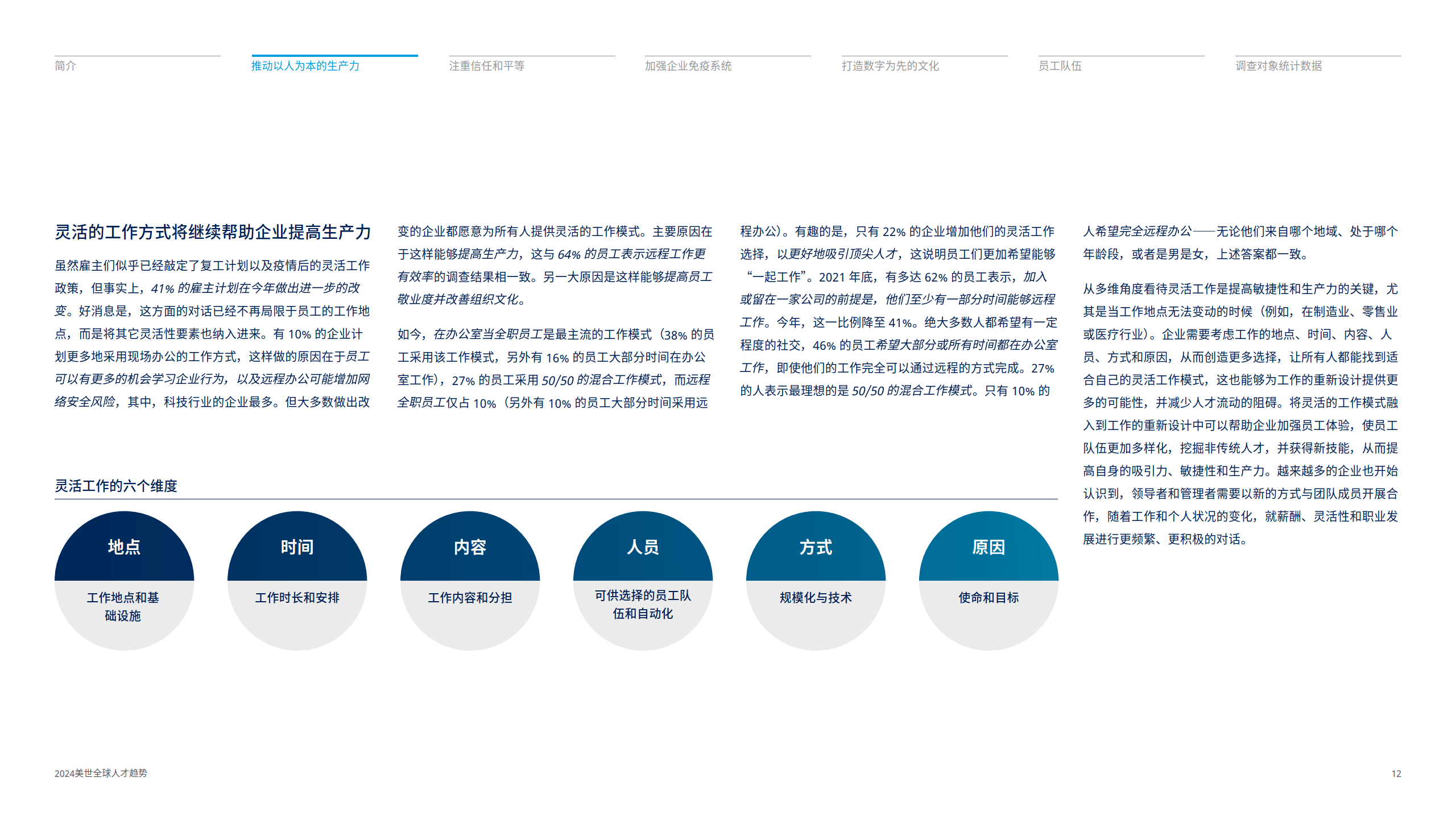
Task: Click the 原因 dimension circle
Action: [988, 581]
